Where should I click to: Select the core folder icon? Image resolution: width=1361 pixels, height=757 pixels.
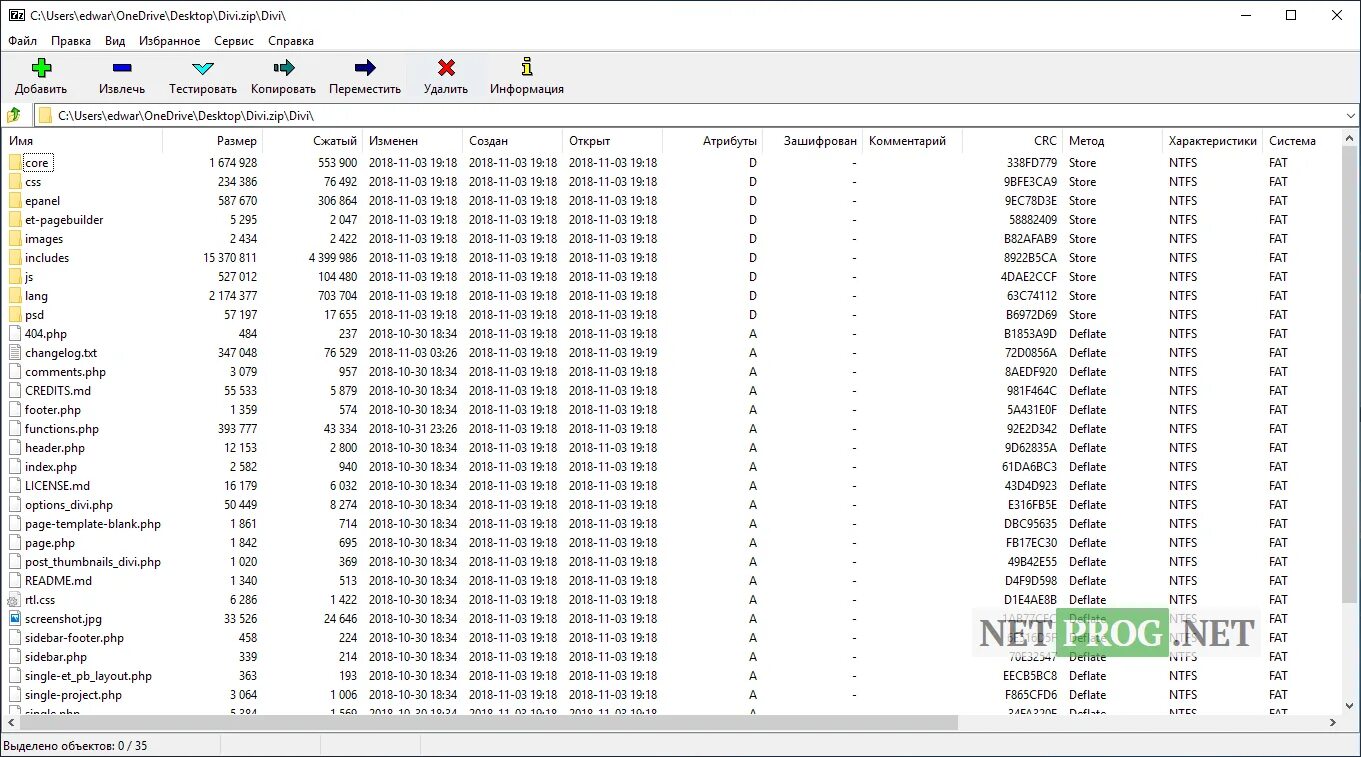(x=15, y=163)
